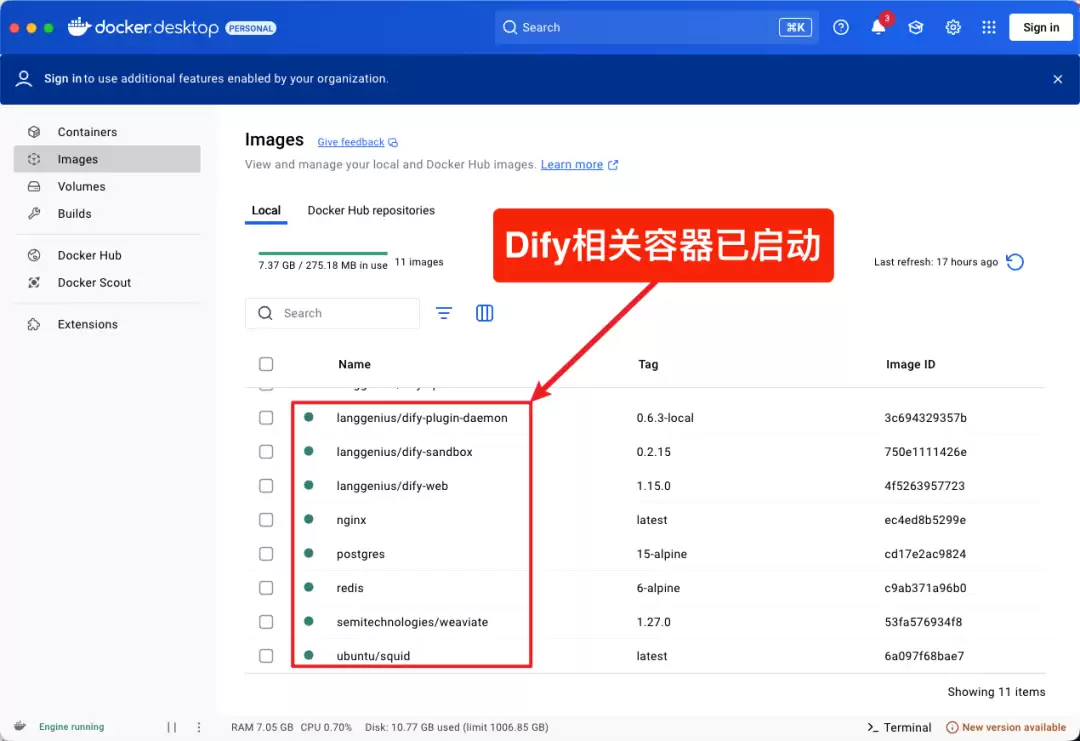
Task: Open the langgenius/dify-sandbox image
Action: pyautogui.click(x=404, y=452)
